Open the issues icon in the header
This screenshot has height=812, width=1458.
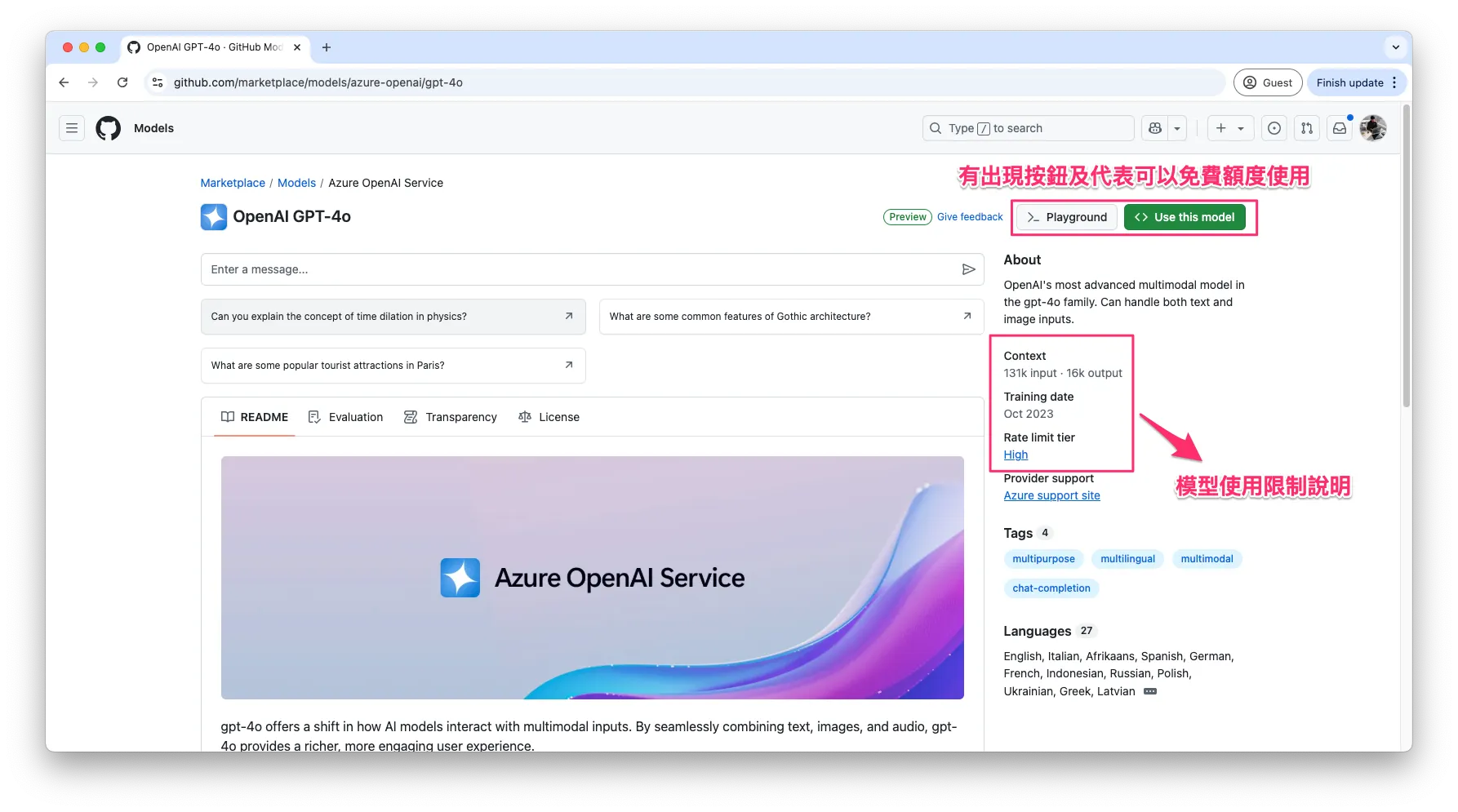point(1274,128)
